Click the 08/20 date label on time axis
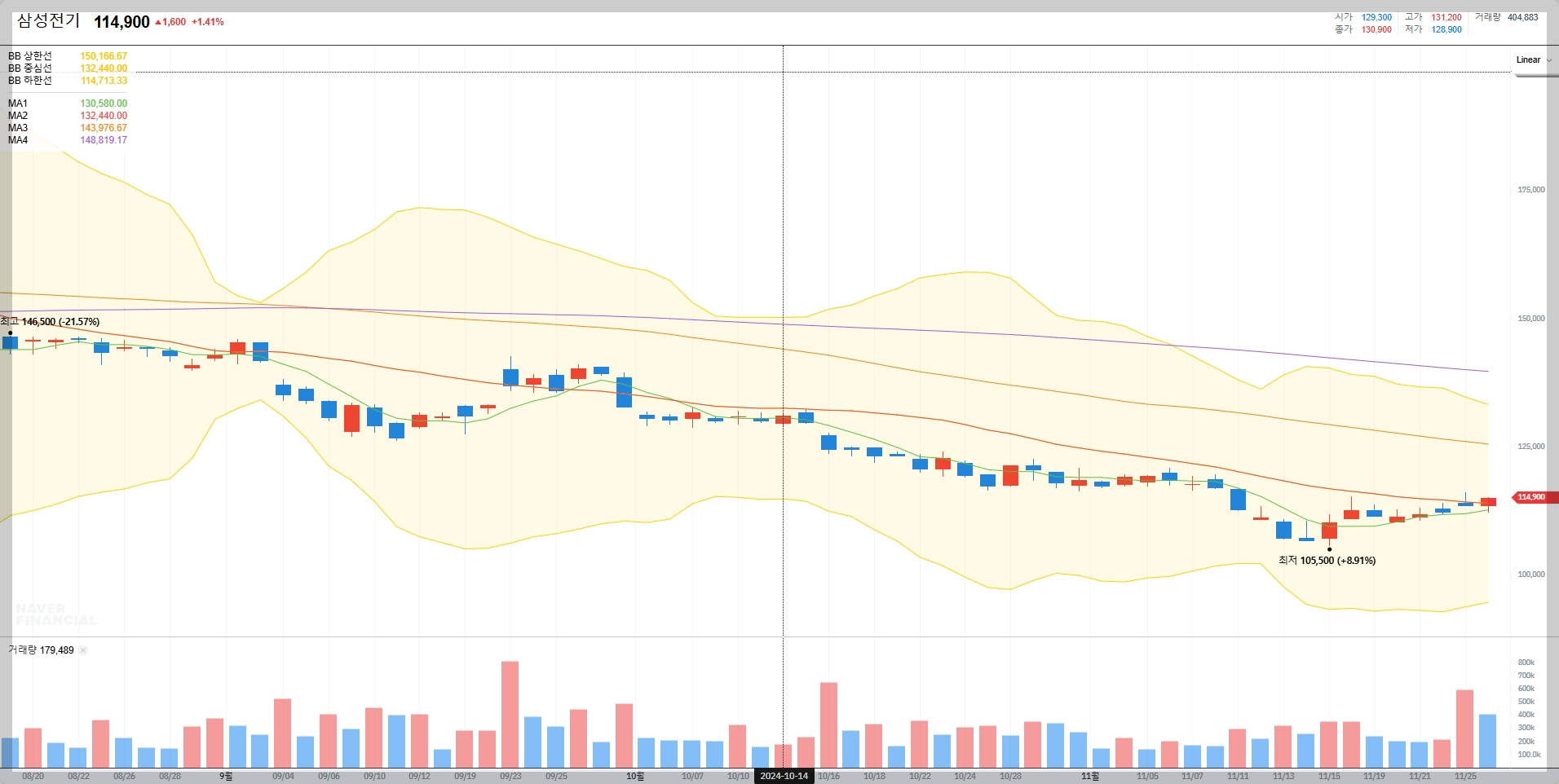This screenshot has height=784, width=1559. coord(33,776)
